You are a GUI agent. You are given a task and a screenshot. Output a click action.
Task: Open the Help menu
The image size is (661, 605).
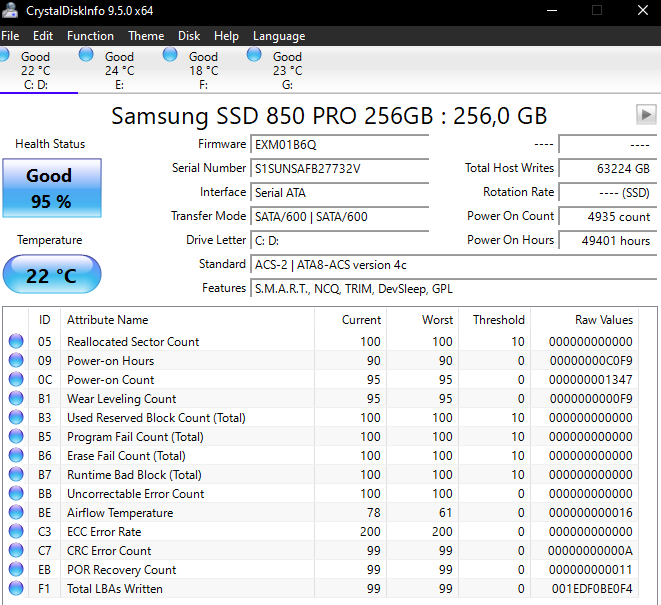click(x=226, y=36)
